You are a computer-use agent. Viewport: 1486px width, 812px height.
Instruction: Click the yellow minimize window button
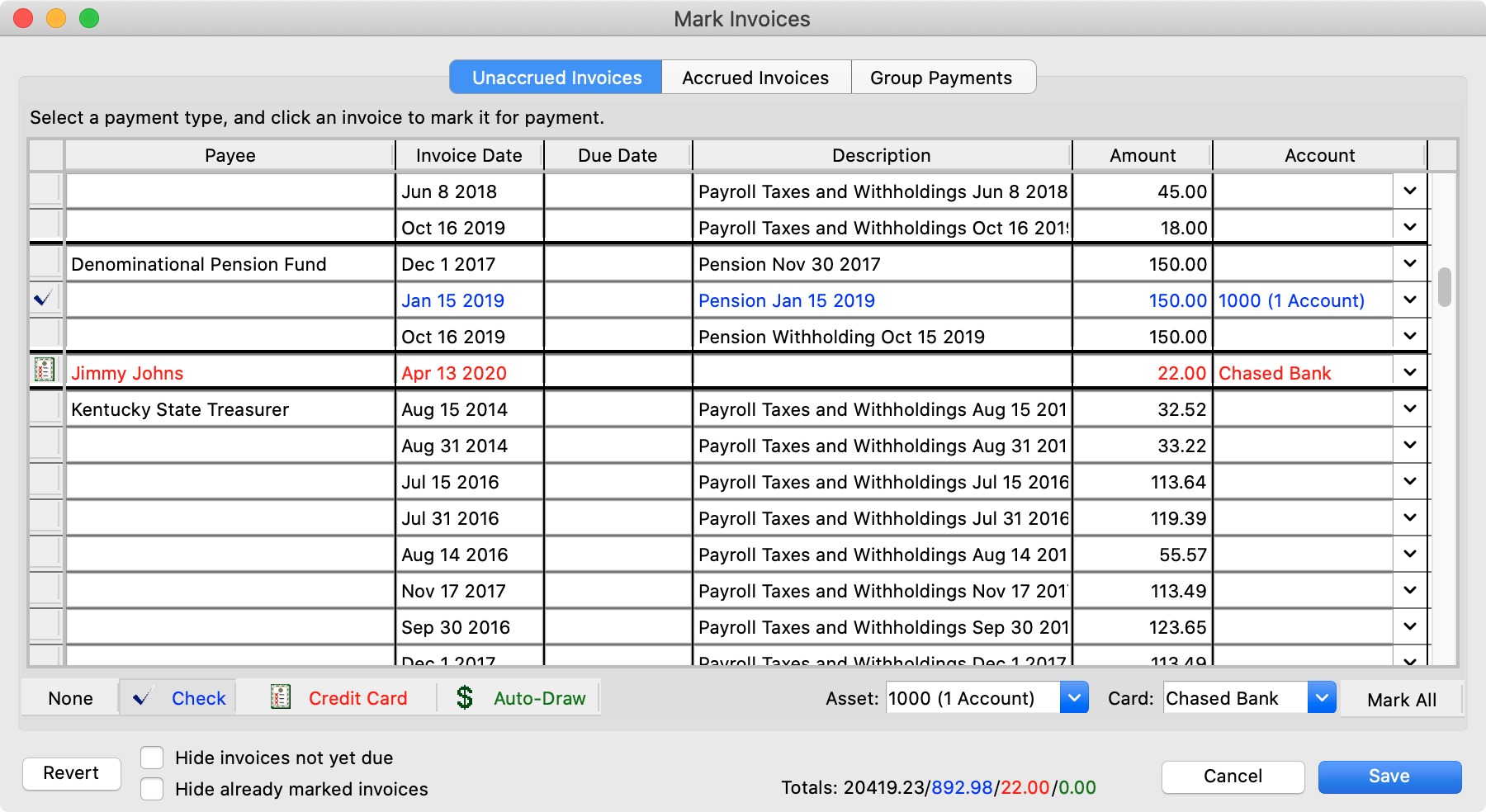[x=56, y=18]
